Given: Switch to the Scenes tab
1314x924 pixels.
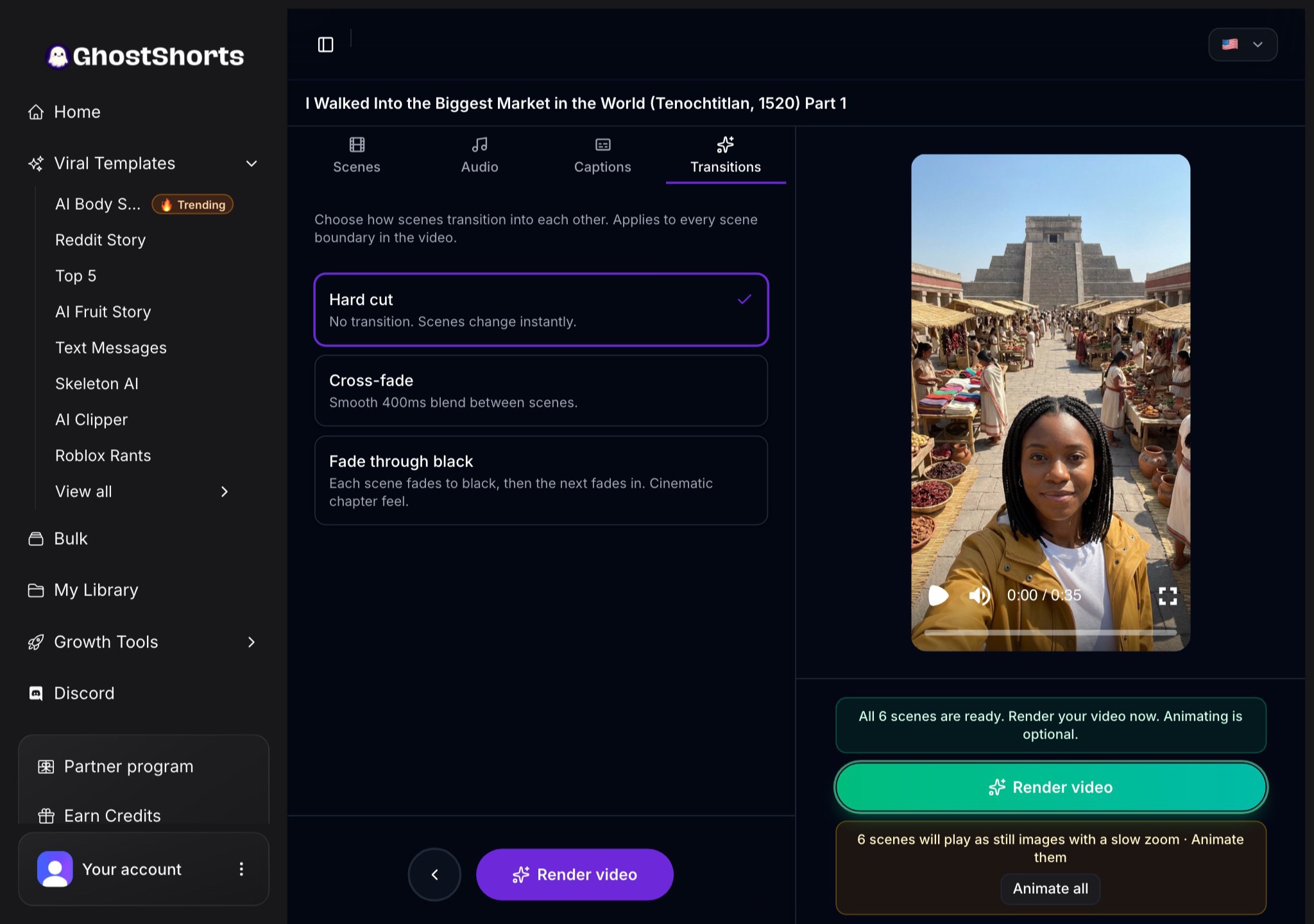Looking at the screenshot, I should (x=357, y=155).
